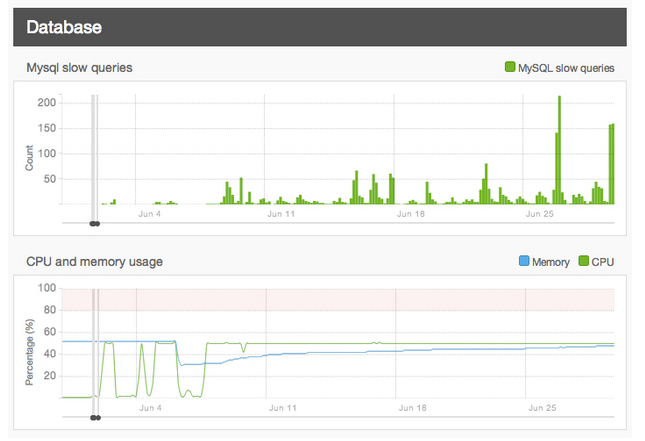Toggle the MySQL slow queries legend swatch
645x441 pixels.
[x=510, y=67]
